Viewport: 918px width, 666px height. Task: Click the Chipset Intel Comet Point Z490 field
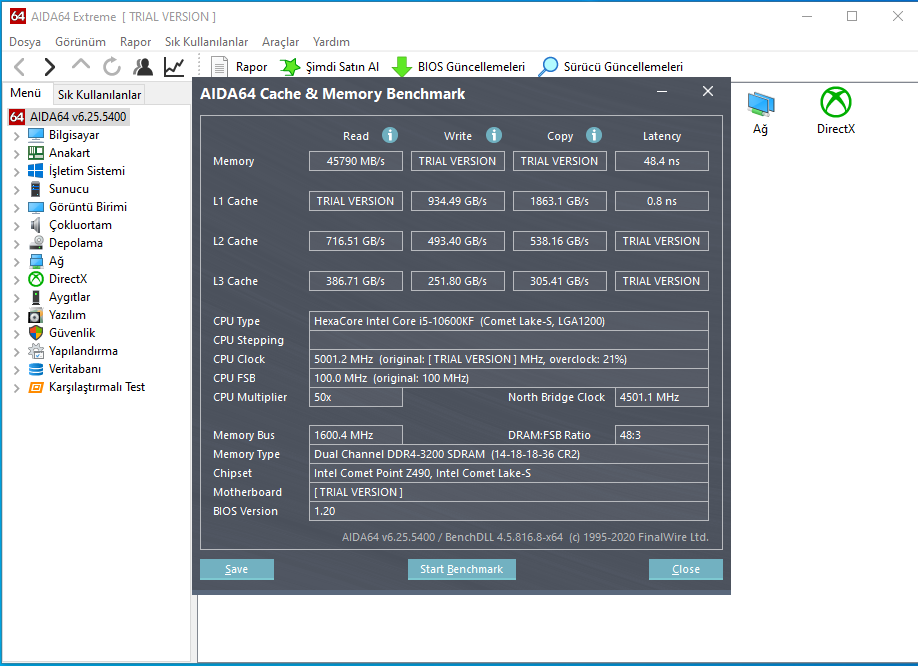coord(509,473)
